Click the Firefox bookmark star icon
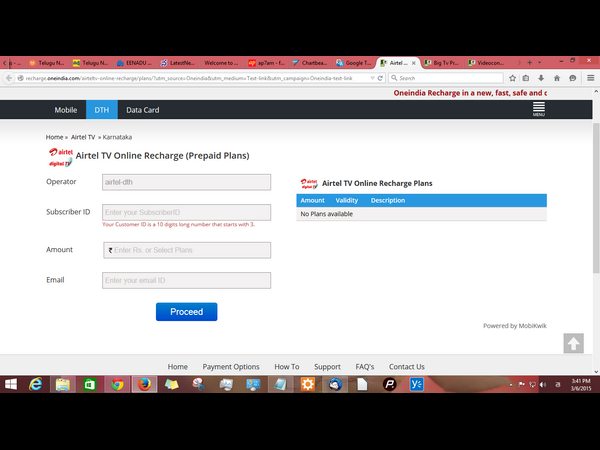 [x=511, y=77]
